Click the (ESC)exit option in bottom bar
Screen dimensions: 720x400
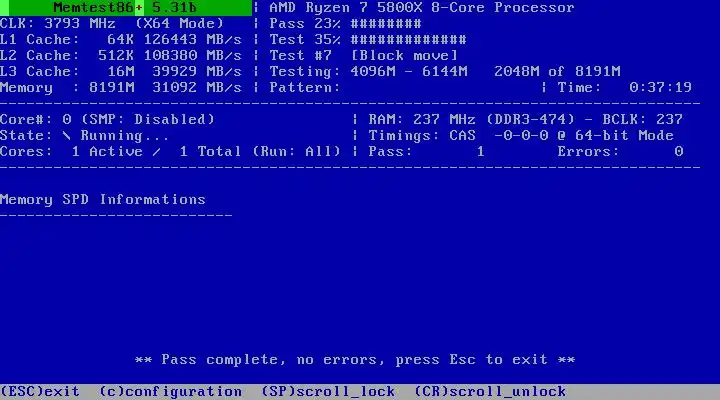[x=40, y=391]
